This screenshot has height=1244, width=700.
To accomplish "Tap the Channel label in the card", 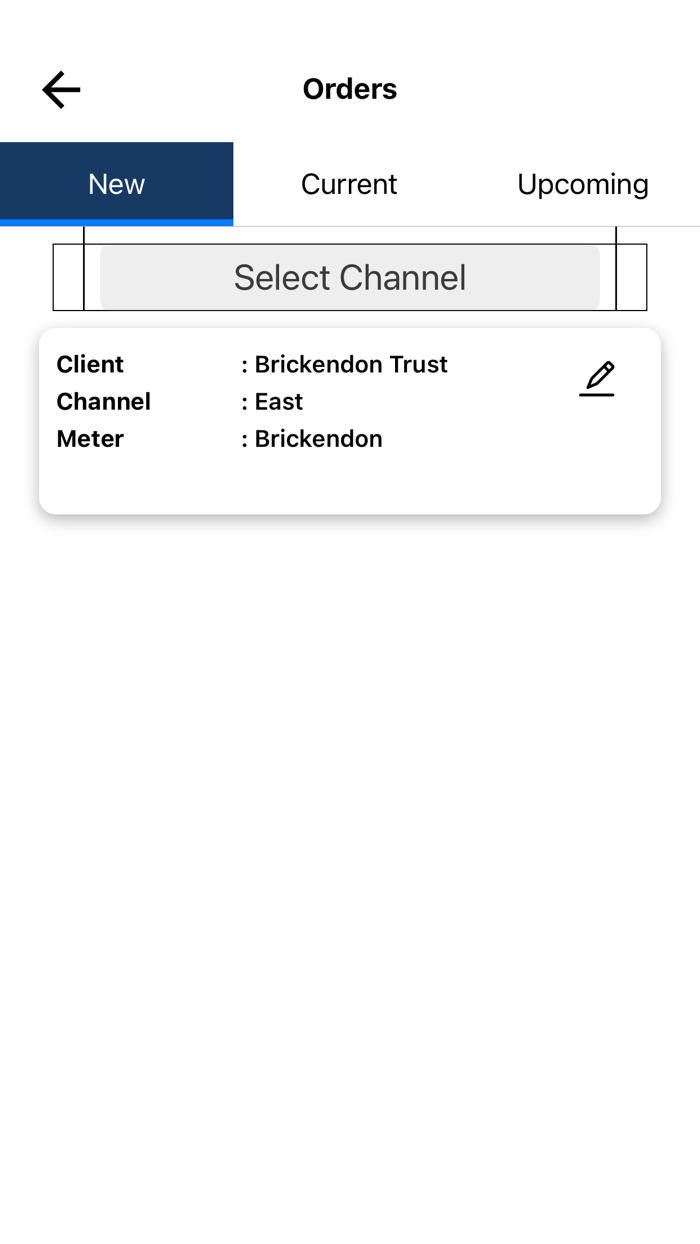I will (x=103, y=401).
